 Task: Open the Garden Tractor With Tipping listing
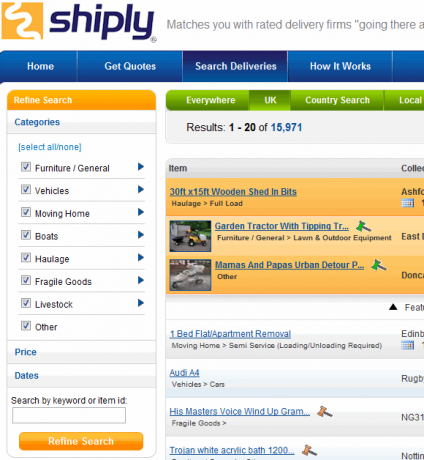point(282,226)
